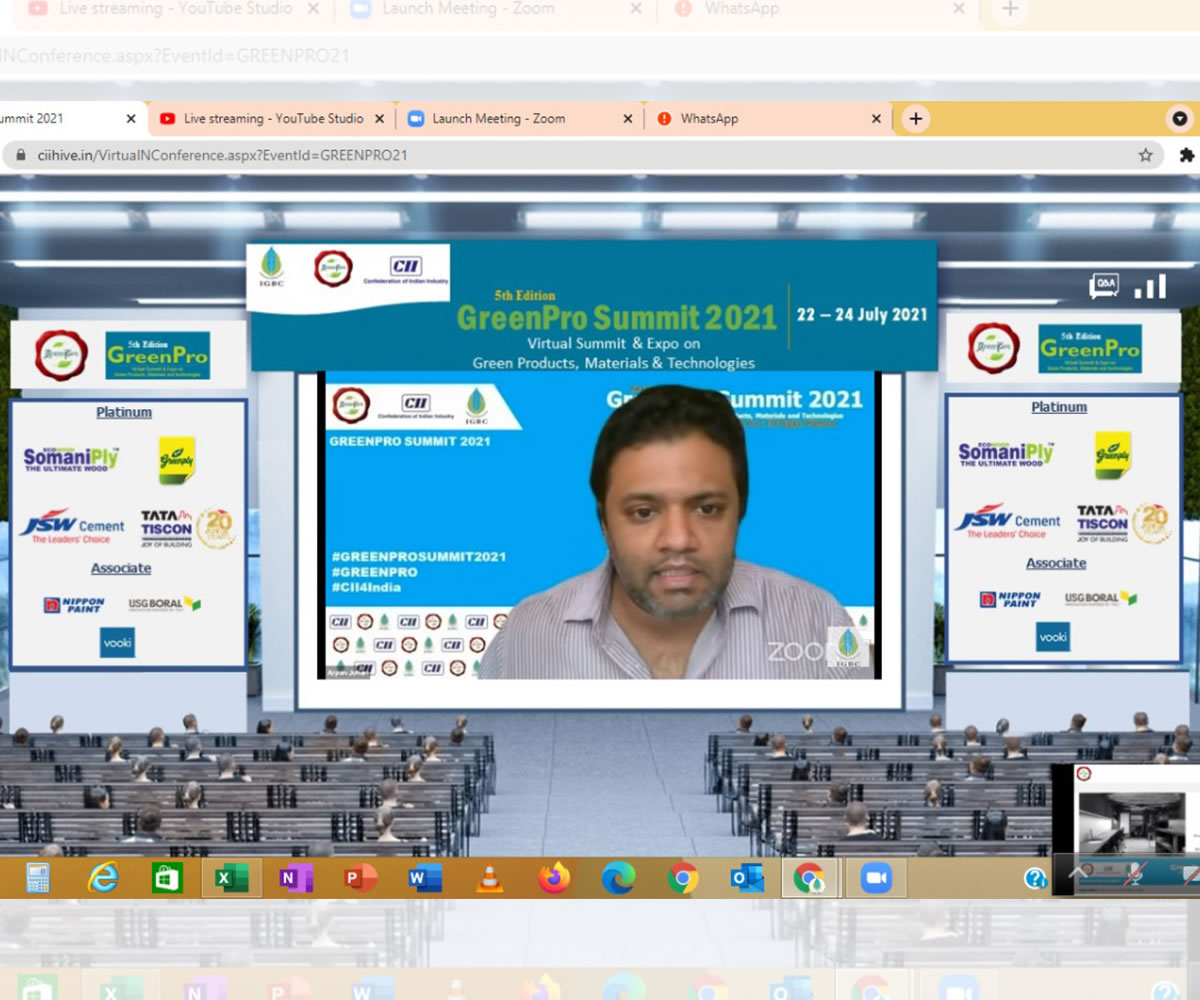Click Tata Tiscon logo on the left sponsor panel
The image size is (1200, 1000).
click(188, 527)
